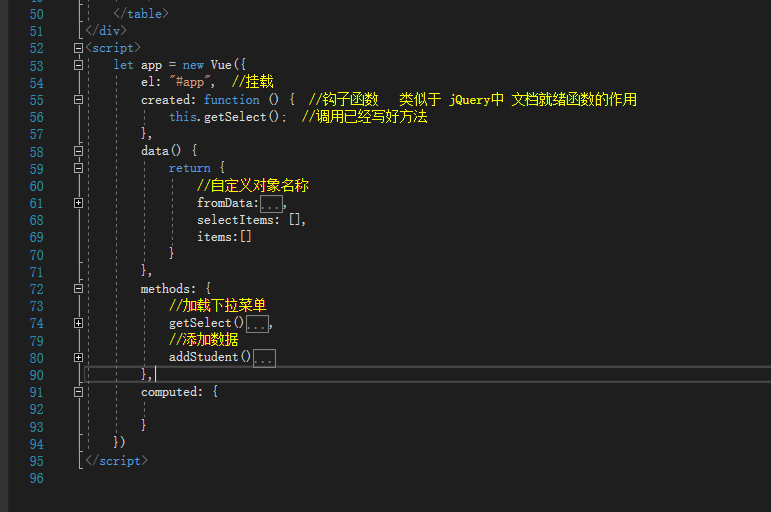Click the 'computed:' property name

point(172,392)
